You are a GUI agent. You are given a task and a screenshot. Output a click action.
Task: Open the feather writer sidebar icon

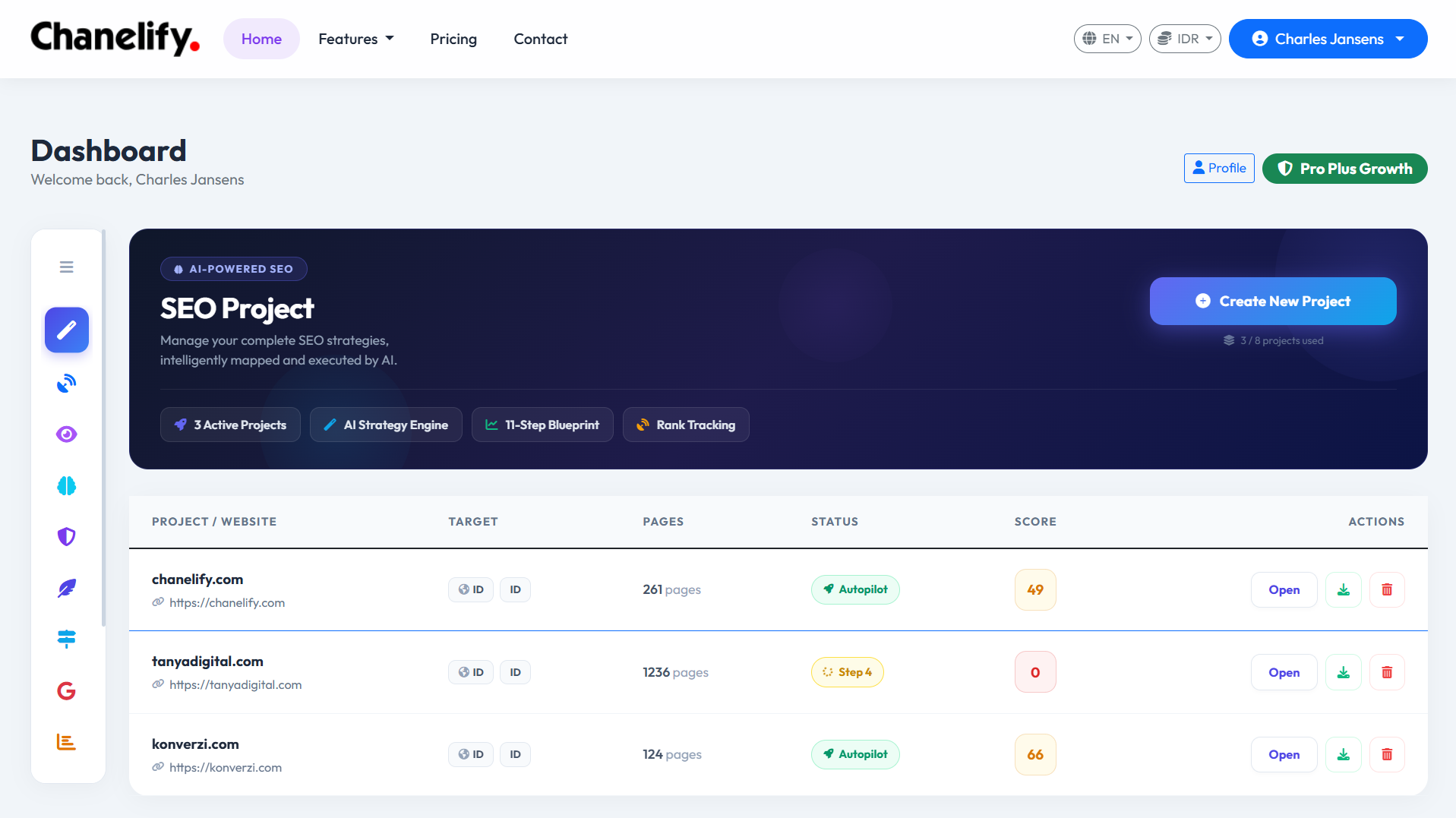(67, 589)
